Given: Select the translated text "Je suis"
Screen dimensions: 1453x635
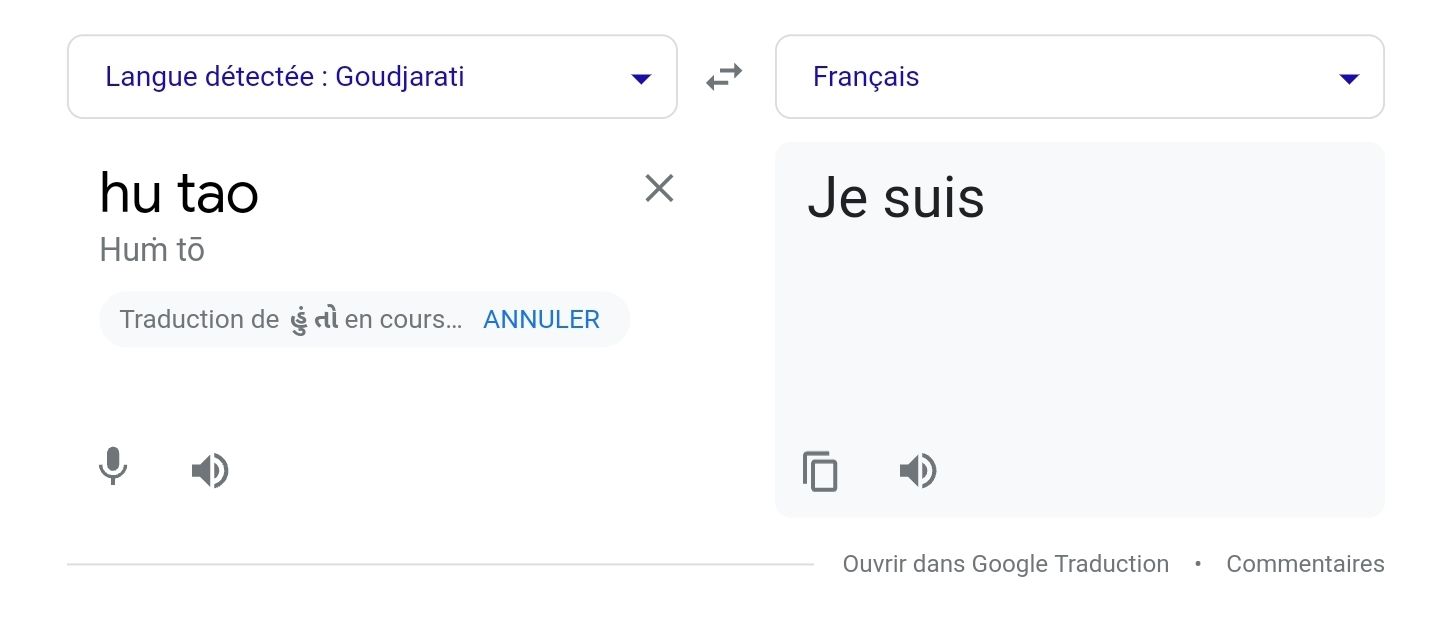Looking at the screenshot, I should pyautogui.click(x=895, y=197).
